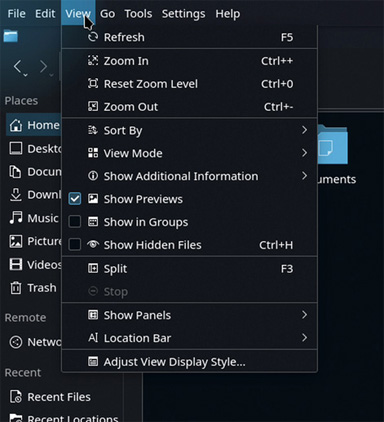Image resolution: width=384 pixels, height=422 pixels.
Task: Click the Adjust View Display Style icon
Action: (x=93, y=361)
